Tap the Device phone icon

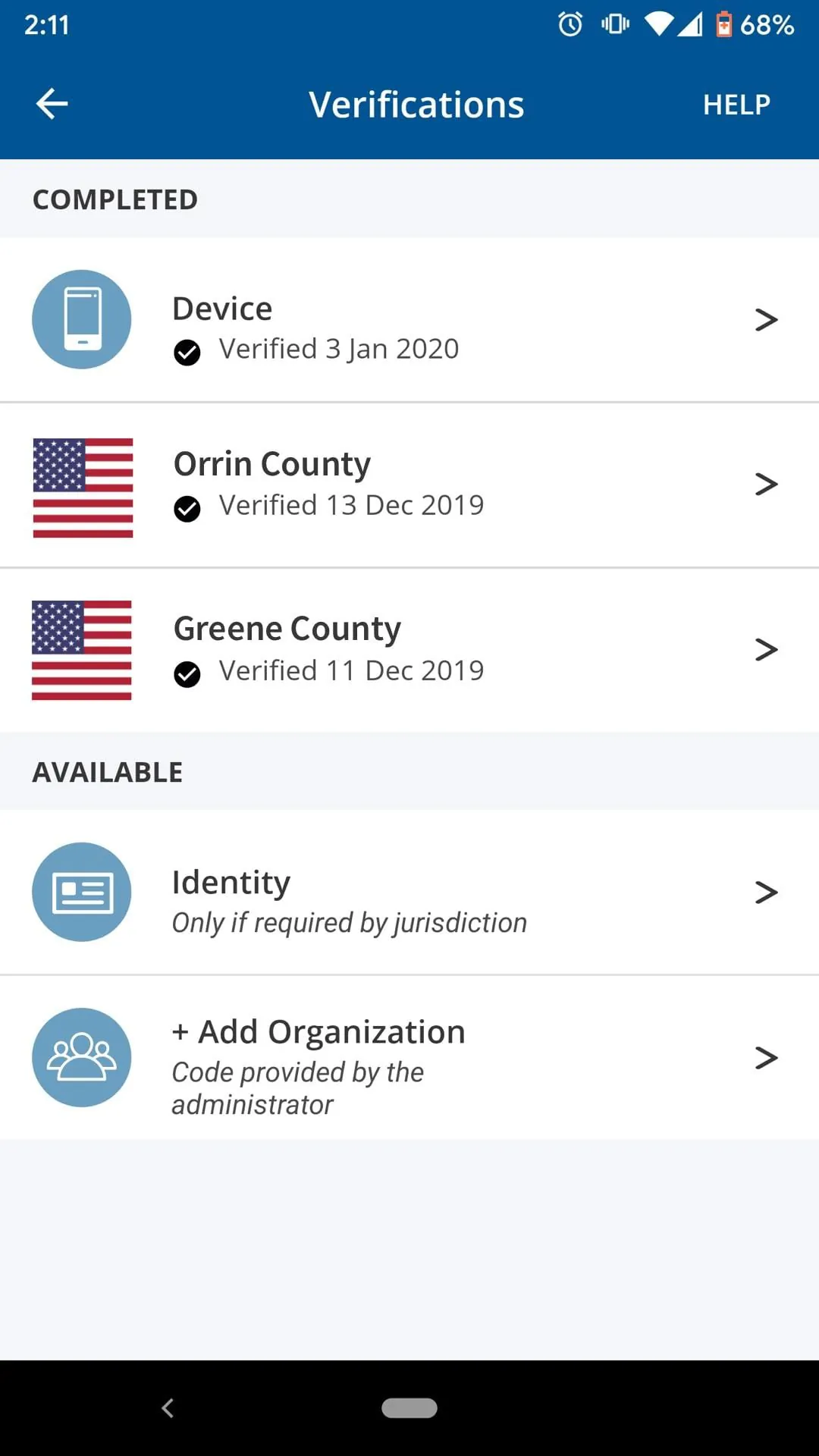pos(82,319)
